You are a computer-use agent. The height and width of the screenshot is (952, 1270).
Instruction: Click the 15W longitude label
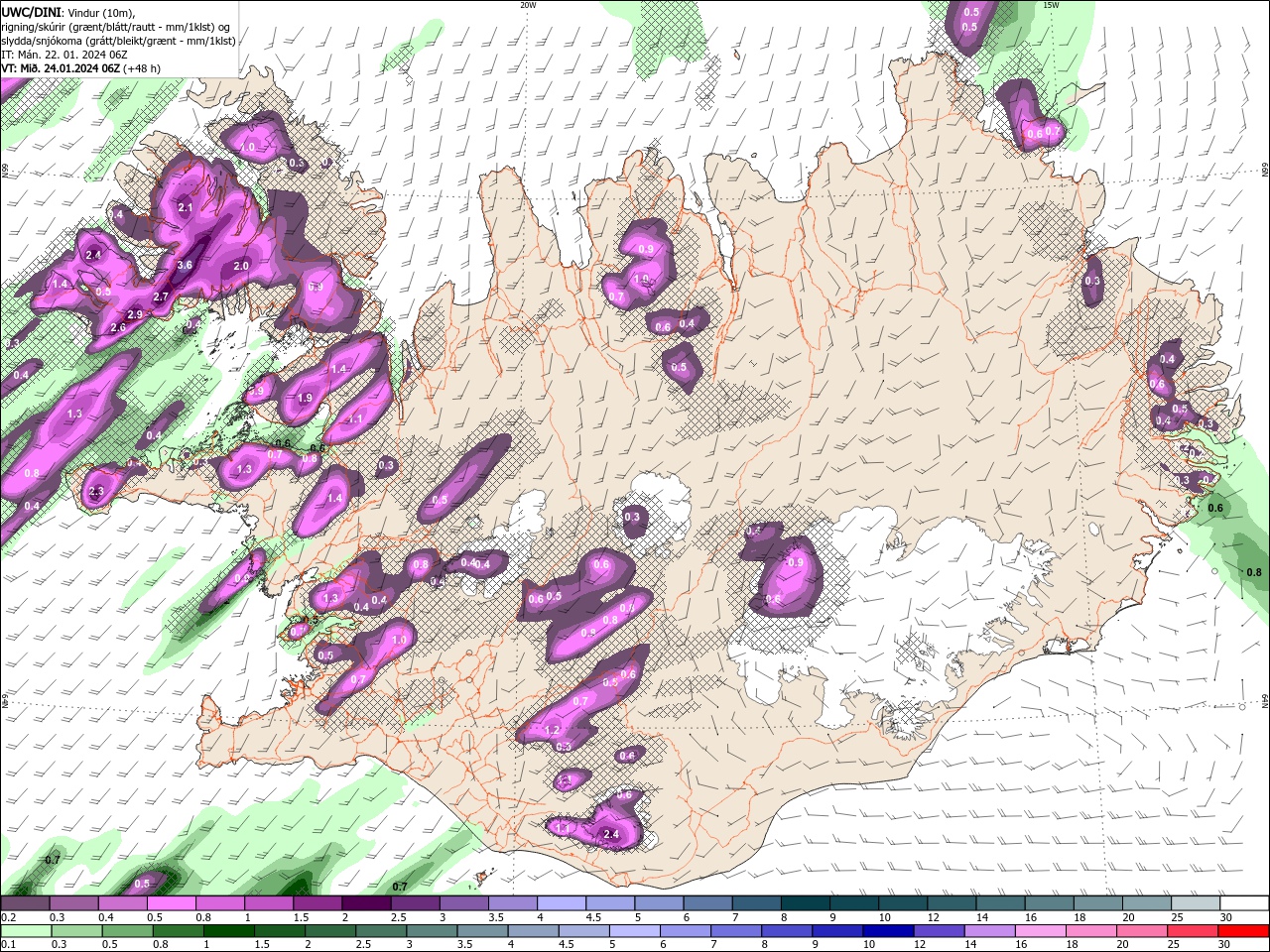coord(1051,5)
